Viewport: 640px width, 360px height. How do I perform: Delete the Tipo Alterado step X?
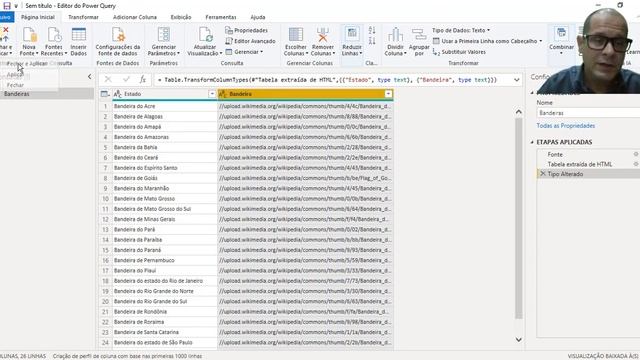pyautogui.click(x=542, y=174)
